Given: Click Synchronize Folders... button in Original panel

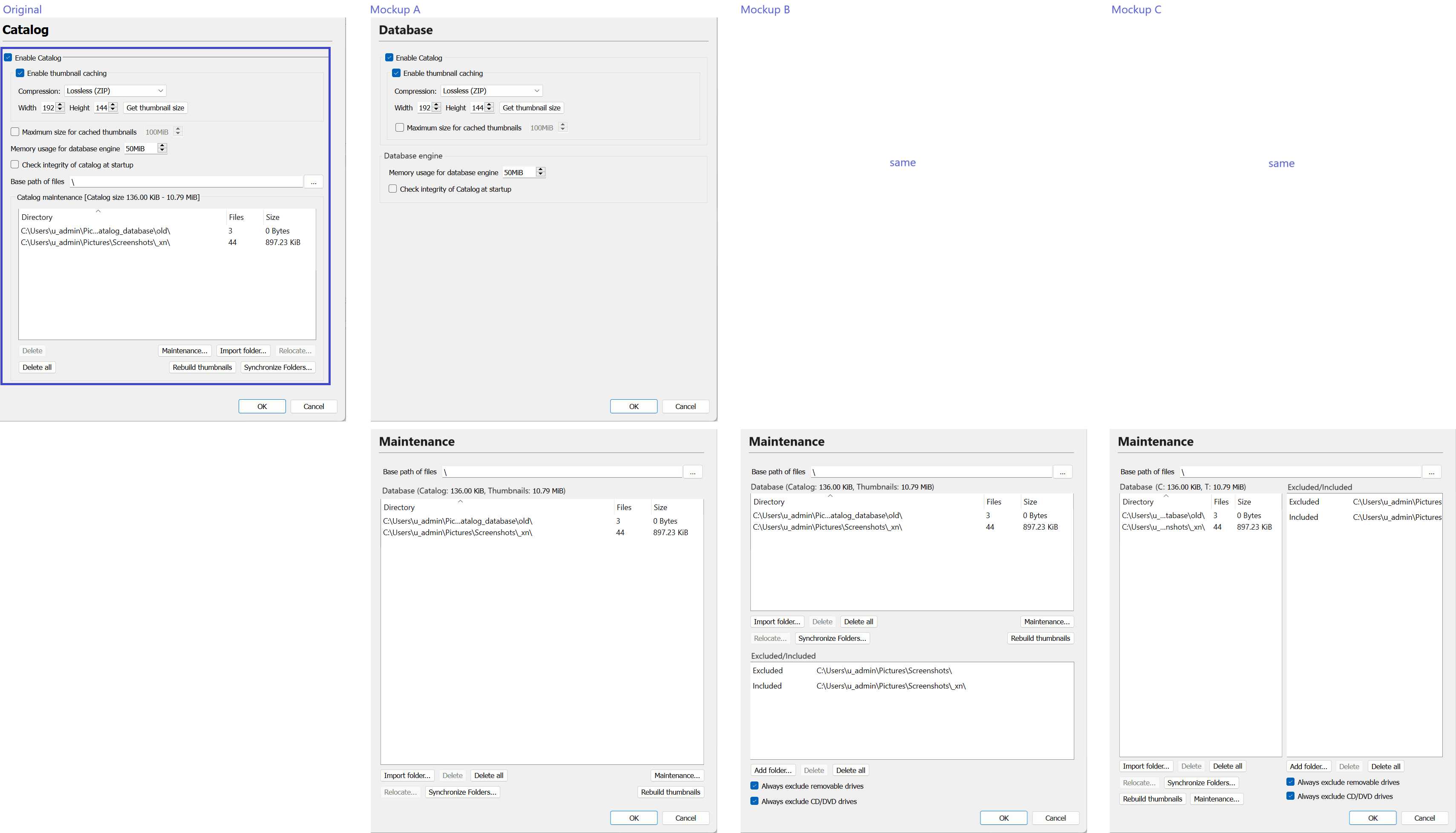Looking at the screenshot, I should tap(277, 367).
